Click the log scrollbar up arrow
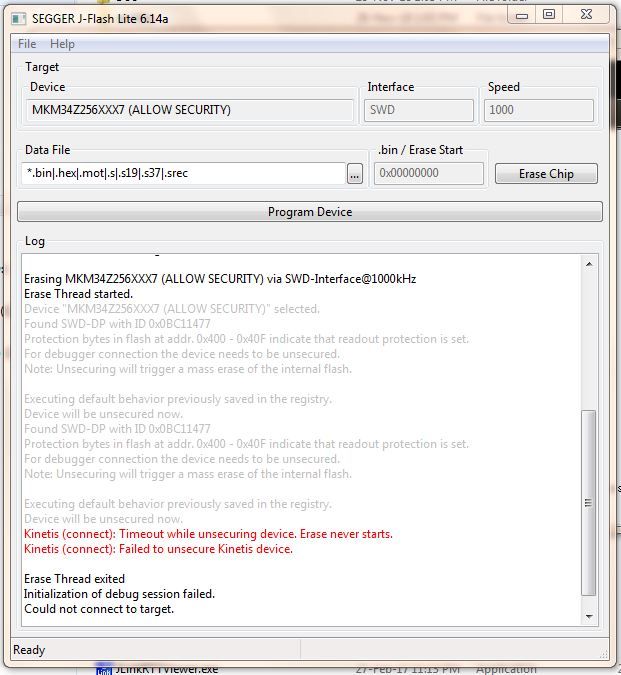 [x=589, y=264]
